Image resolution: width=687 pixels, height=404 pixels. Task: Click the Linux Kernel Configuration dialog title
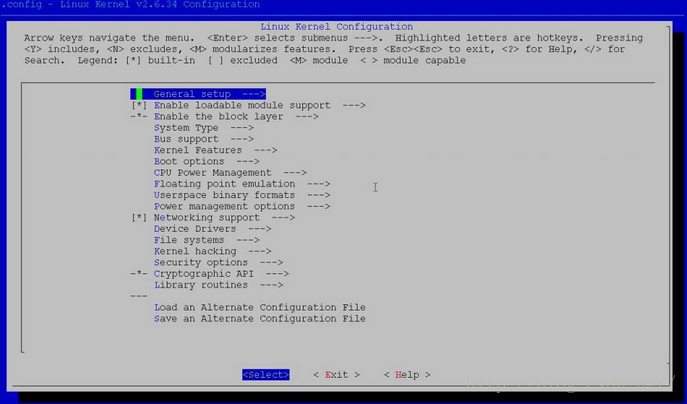pos(336,27)
